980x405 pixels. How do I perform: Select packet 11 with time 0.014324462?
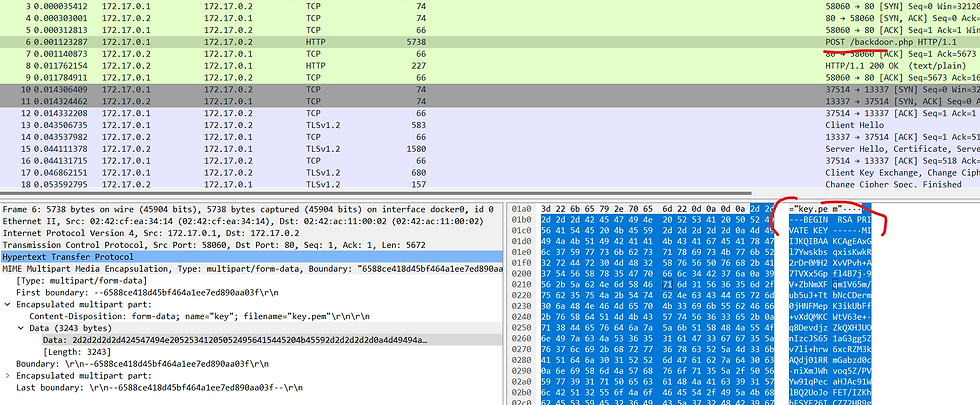490,101
